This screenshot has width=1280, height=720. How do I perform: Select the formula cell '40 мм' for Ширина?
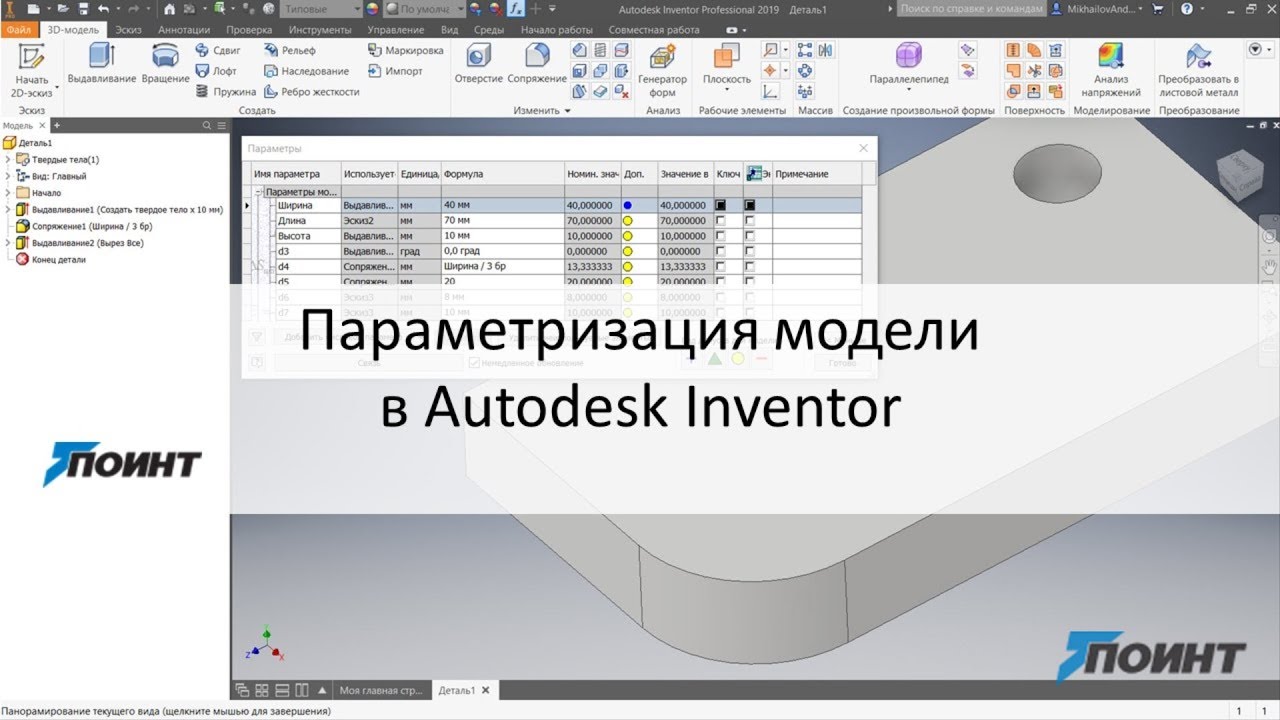(502, 205)
